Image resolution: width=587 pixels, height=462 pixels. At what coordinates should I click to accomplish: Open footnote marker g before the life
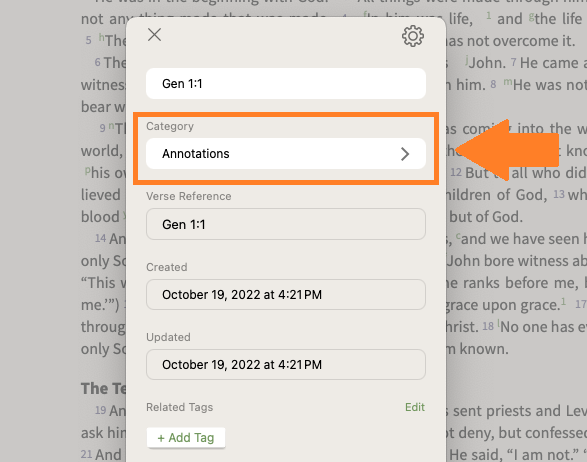[x=531, y=16]
